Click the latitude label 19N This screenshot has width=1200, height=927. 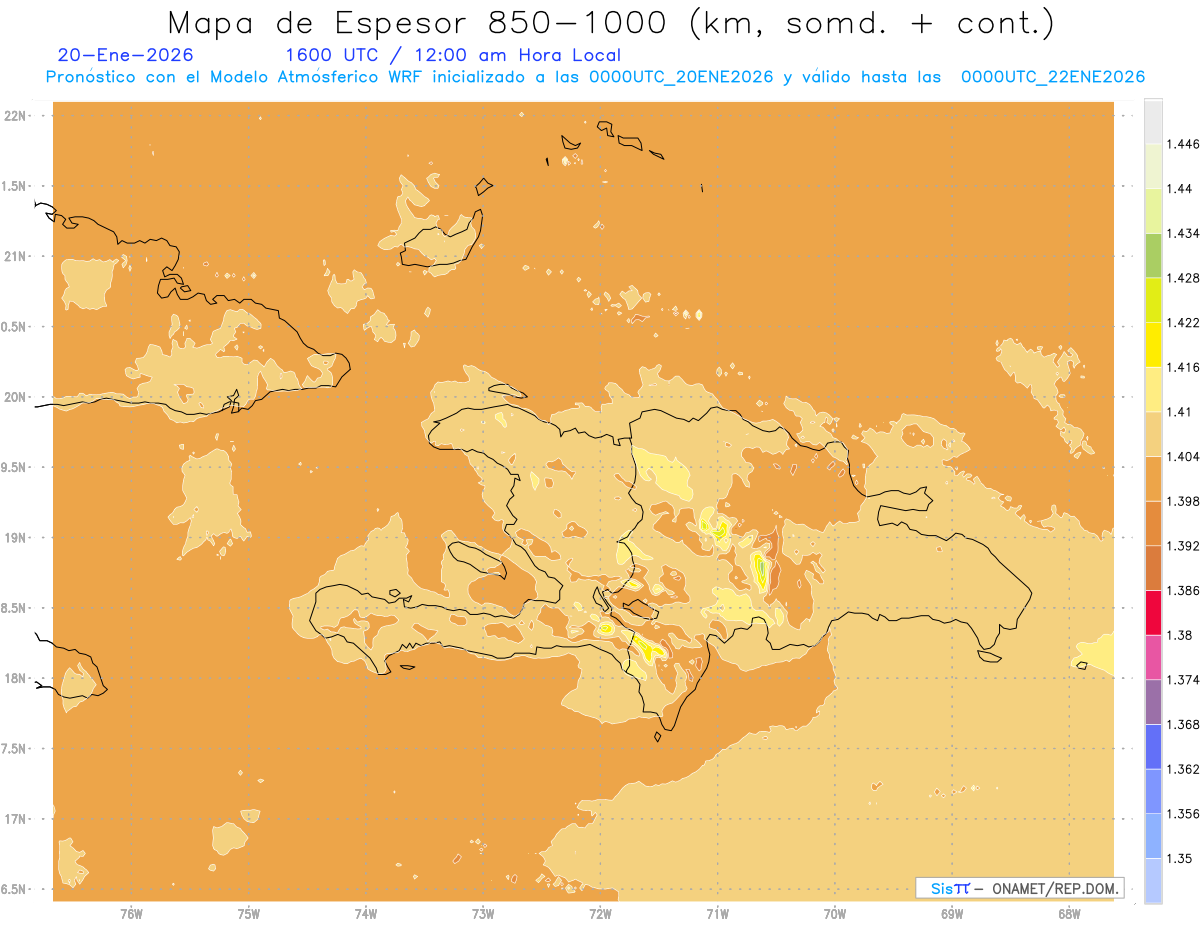click(15, 538)
